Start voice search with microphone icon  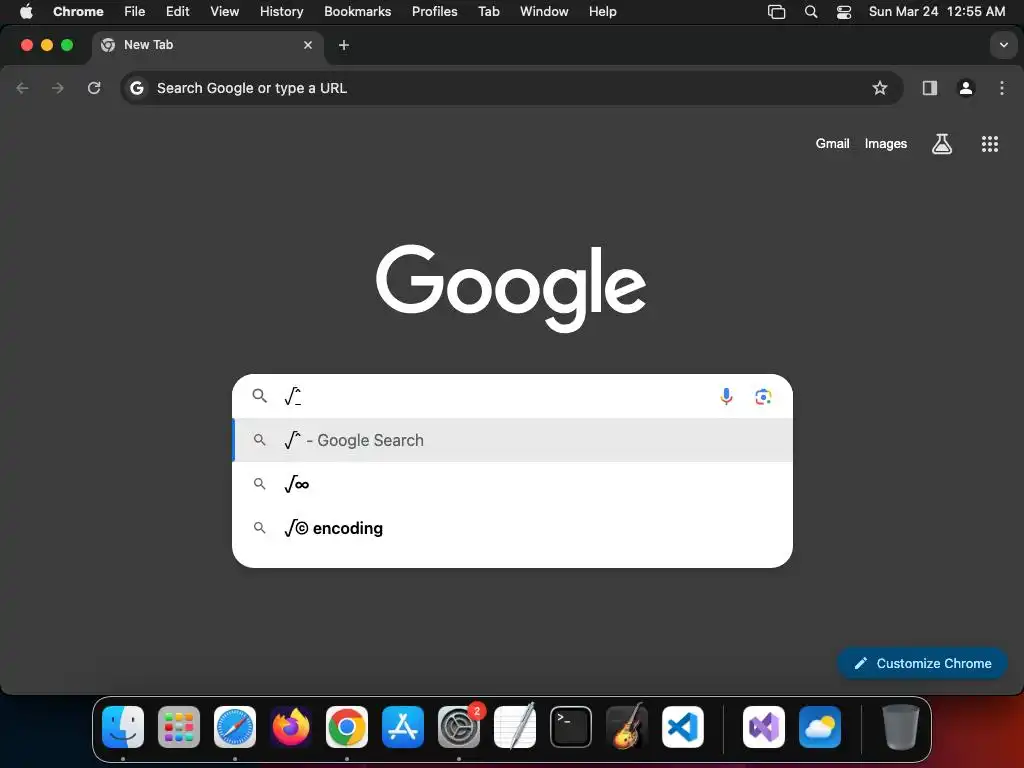[726, 396]
